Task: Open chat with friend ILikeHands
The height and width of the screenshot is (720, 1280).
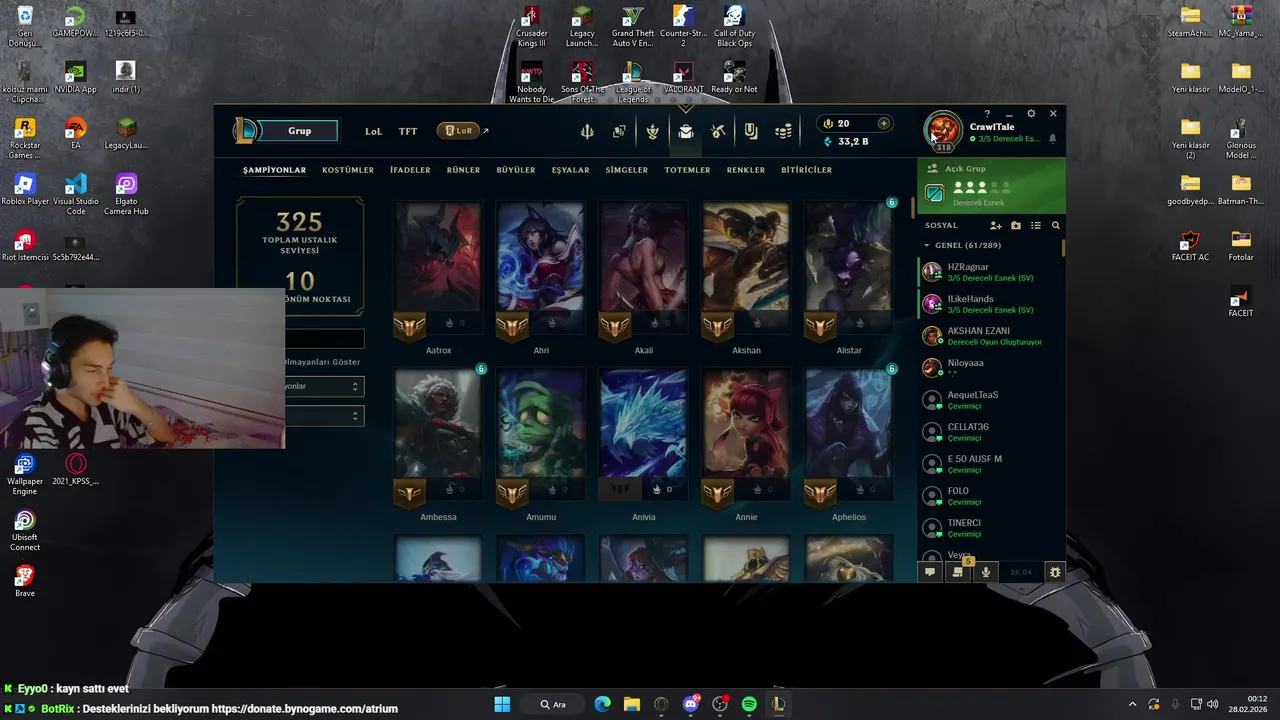Action: click(990, 304)
